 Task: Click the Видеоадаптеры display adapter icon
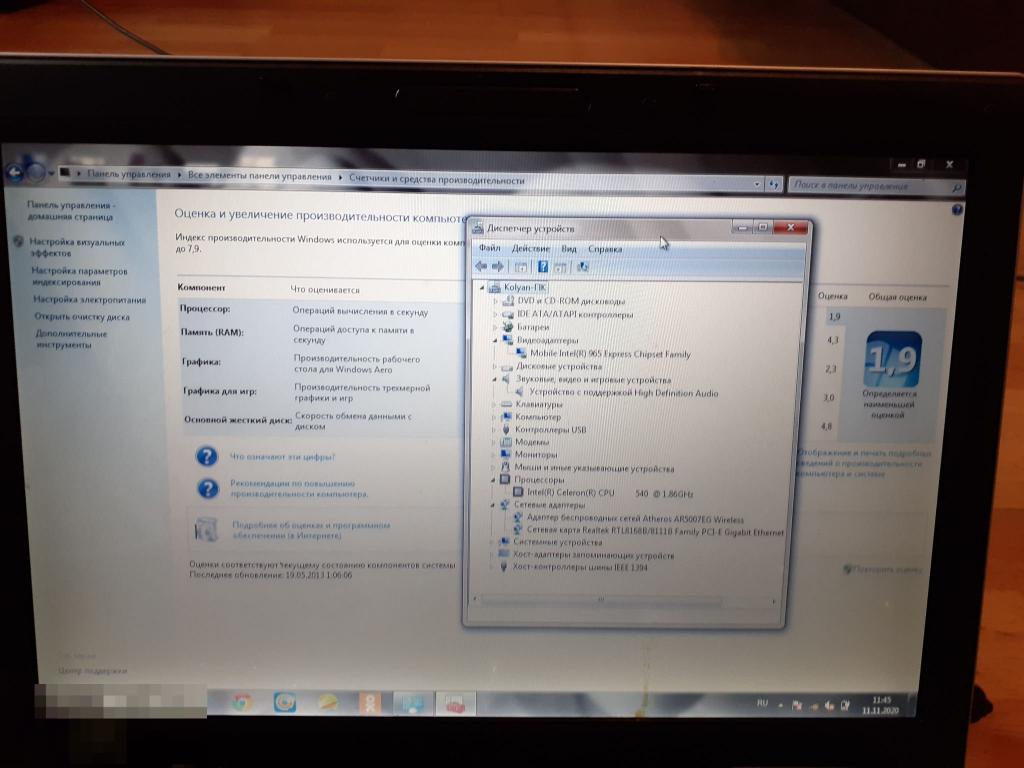point(507,340)
